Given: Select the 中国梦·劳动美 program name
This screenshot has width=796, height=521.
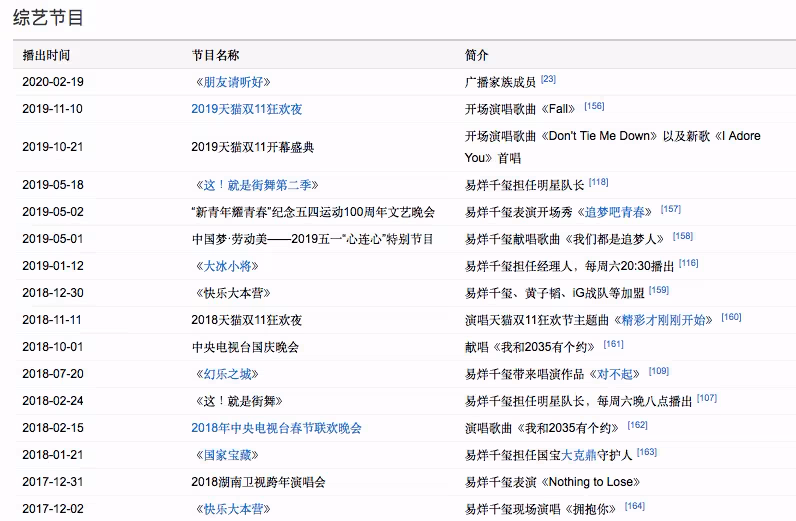Looking at the screenshot, I should tap(313, 239).
